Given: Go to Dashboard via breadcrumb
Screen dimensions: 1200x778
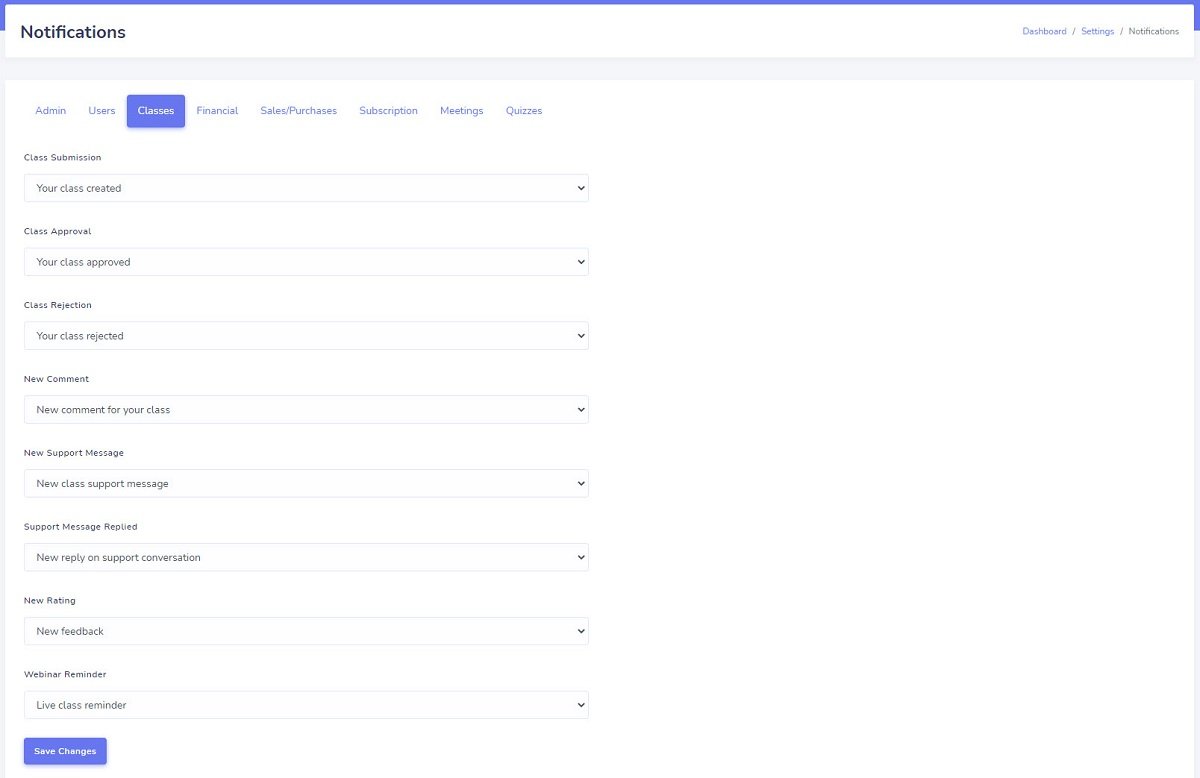Looking at the screenshot, I should click(x=1044, y=32).
